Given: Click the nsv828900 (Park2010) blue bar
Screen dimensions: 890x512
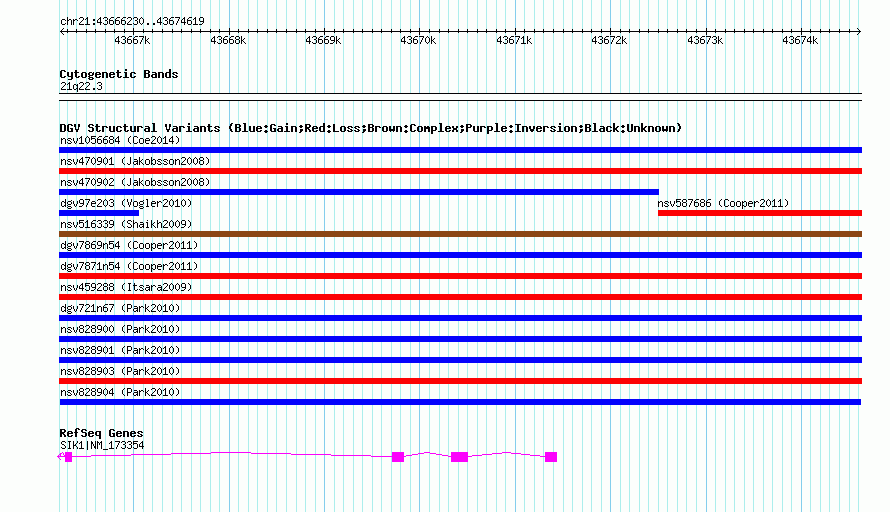Looking at the screenshot, I should tap(460, 339).
